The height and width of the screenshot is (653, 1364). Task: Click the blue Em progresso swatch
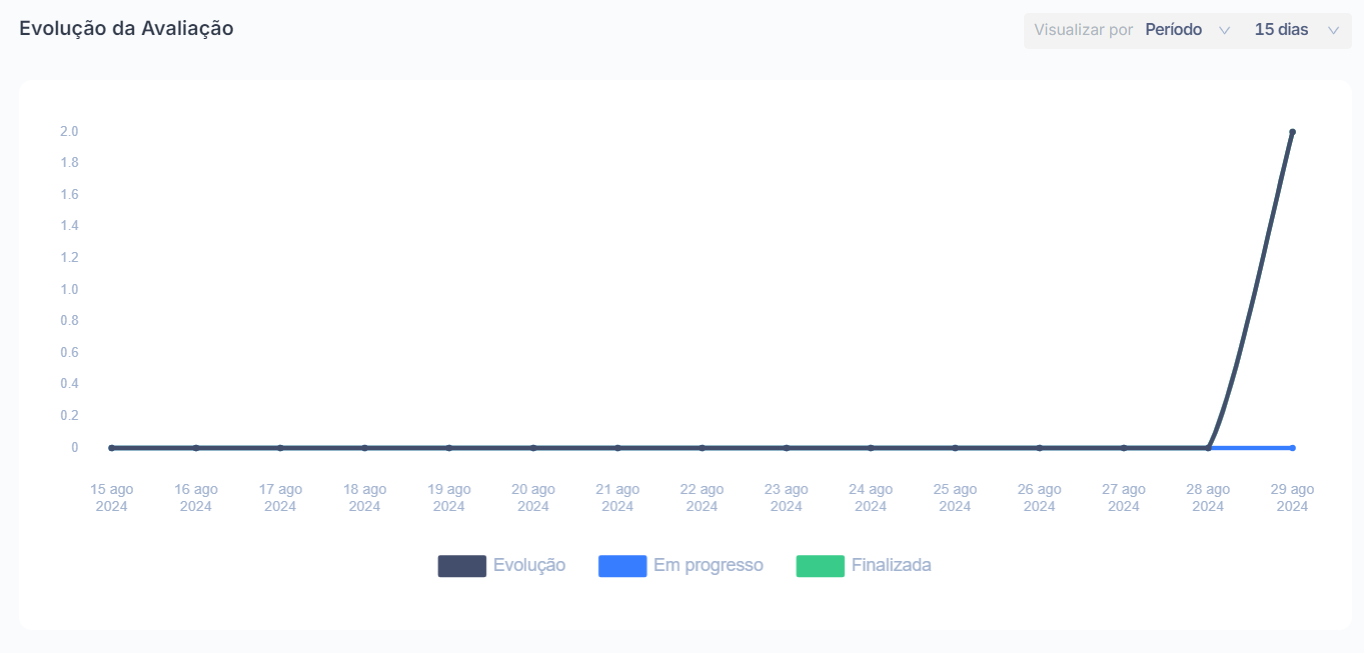[x=622, y=566]
